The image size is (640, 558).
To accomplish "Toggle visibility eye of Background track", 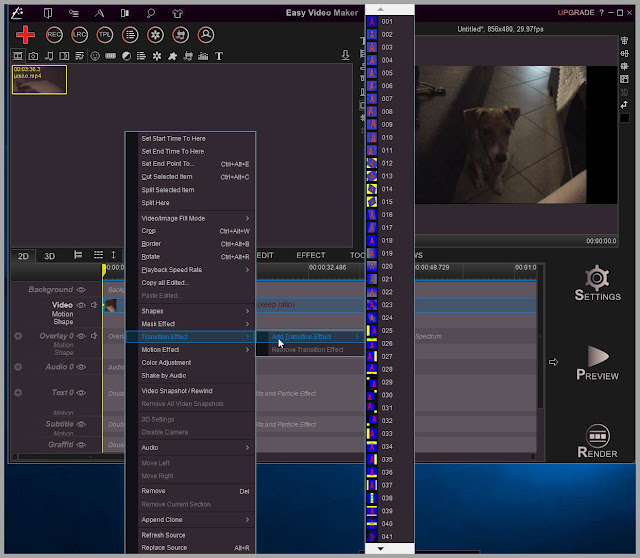I will pos(81,290).
